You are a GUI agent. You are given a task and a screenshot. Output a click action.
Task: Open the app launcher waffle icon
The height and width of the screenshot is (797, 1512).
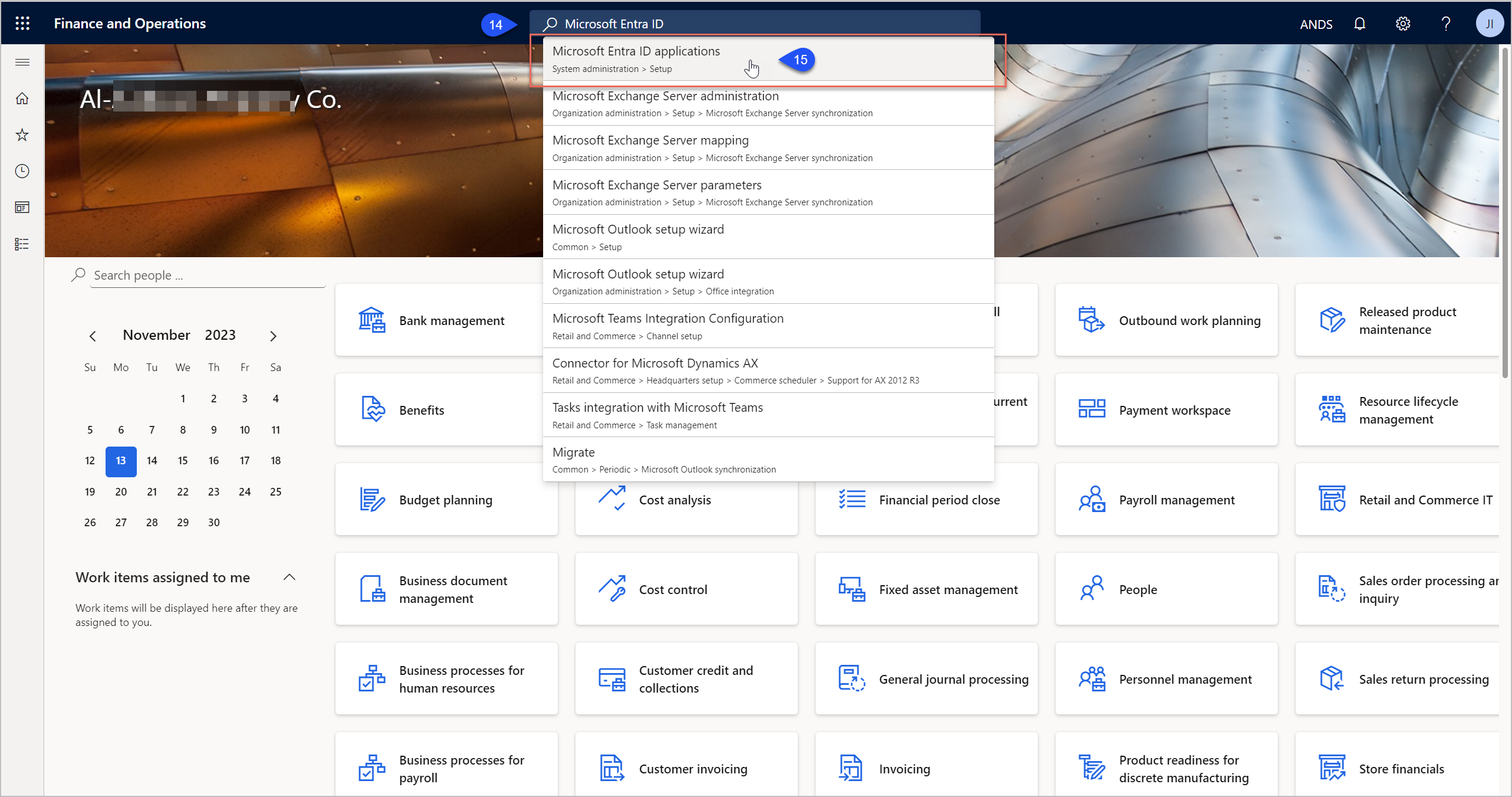click(22, 24)
